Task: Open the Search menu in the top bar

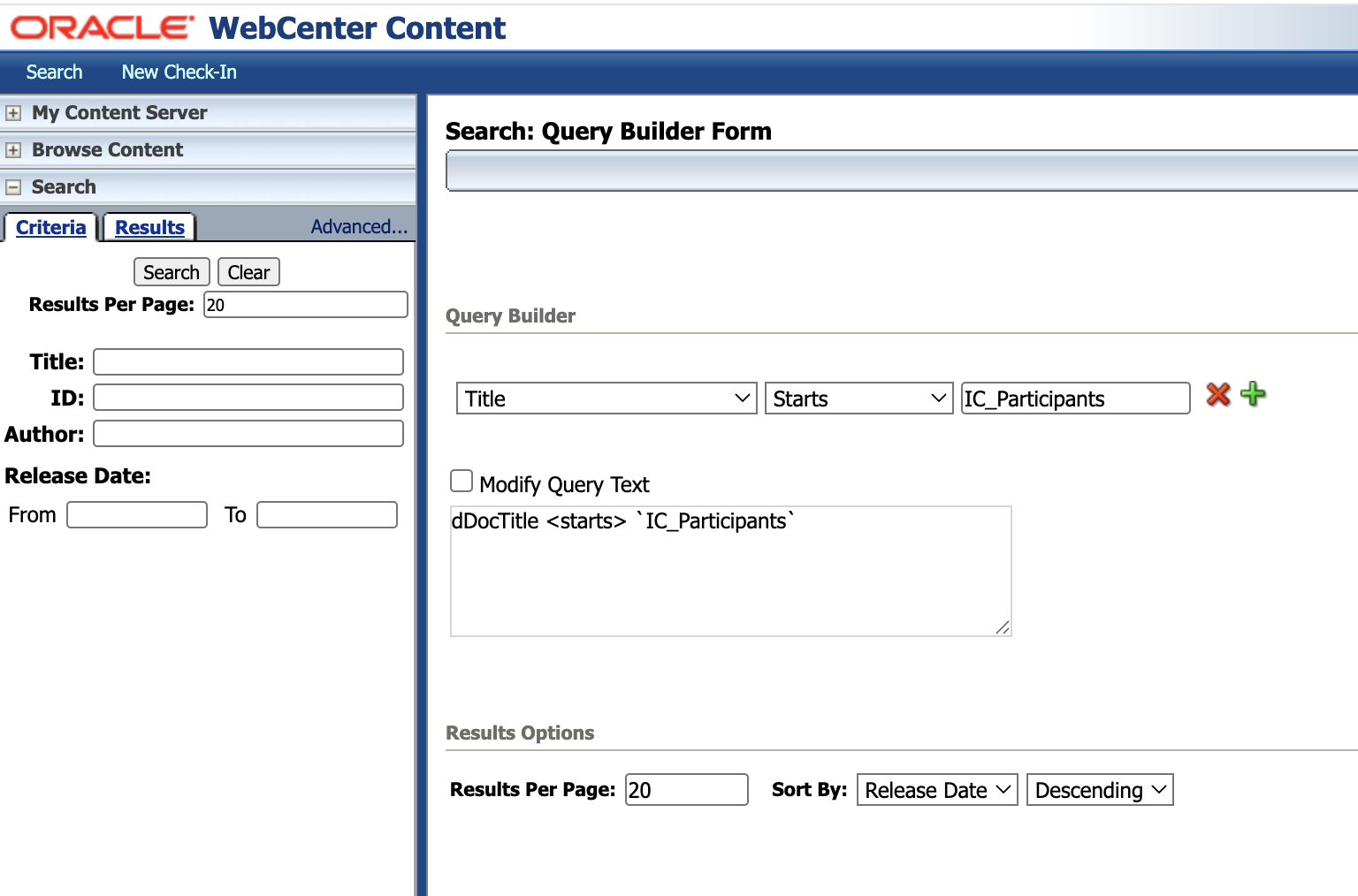Action: tap(54, 72)
